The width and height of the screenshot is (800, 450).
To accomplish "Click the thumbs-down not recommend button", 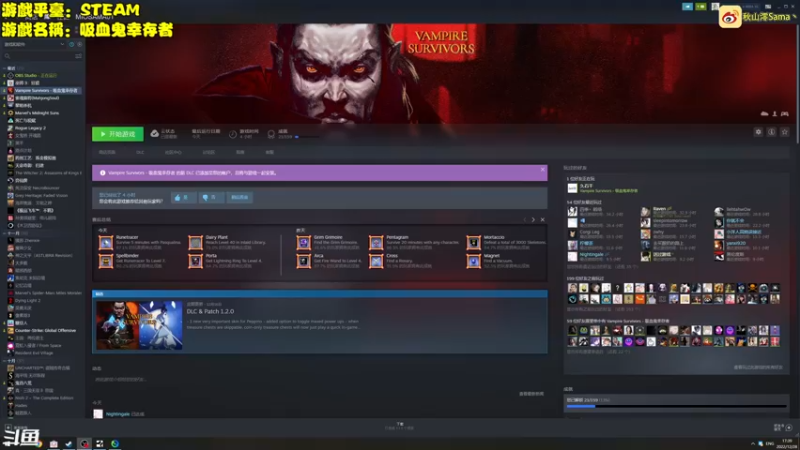I will 211,197.
